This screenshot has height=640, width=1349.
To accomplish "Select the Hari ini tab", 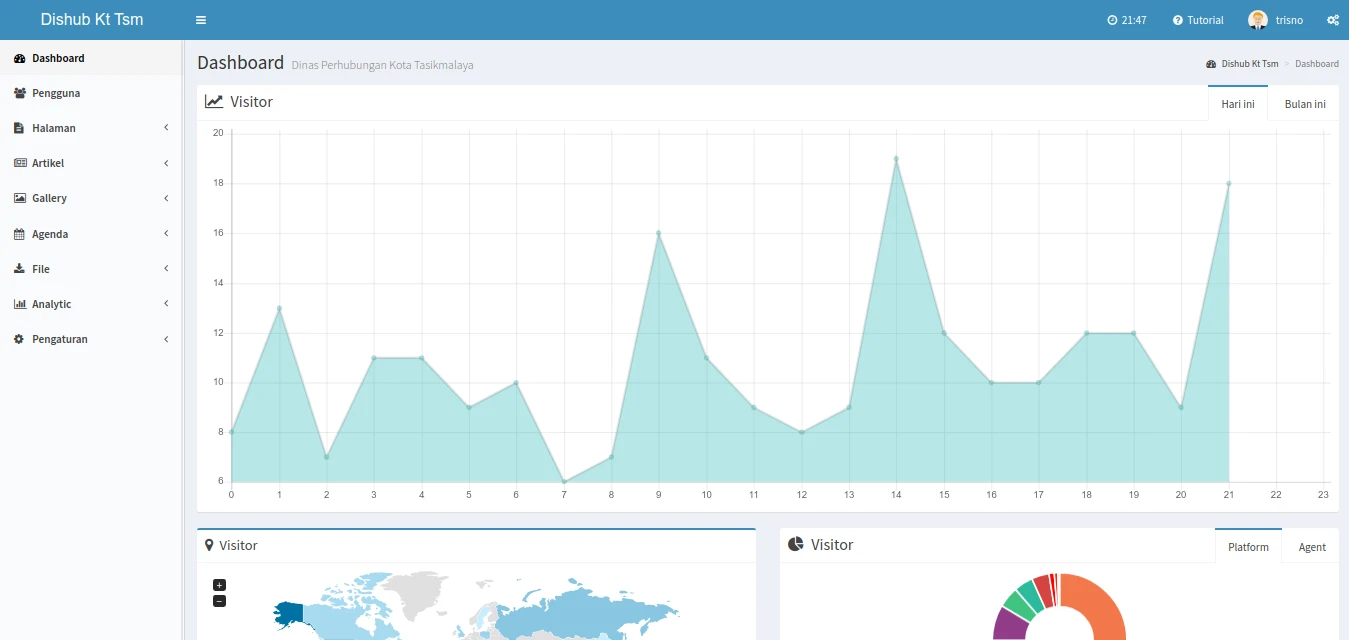I will 1238,104.
